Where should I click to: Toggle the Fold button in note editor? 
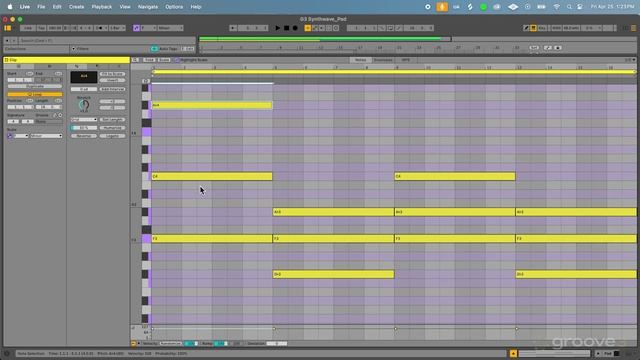[149, 60]
